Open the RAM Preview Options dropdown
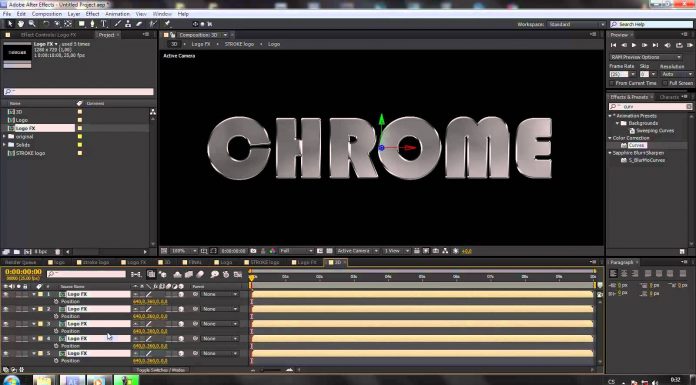This screenshot has width=696, height=385. 646,57
